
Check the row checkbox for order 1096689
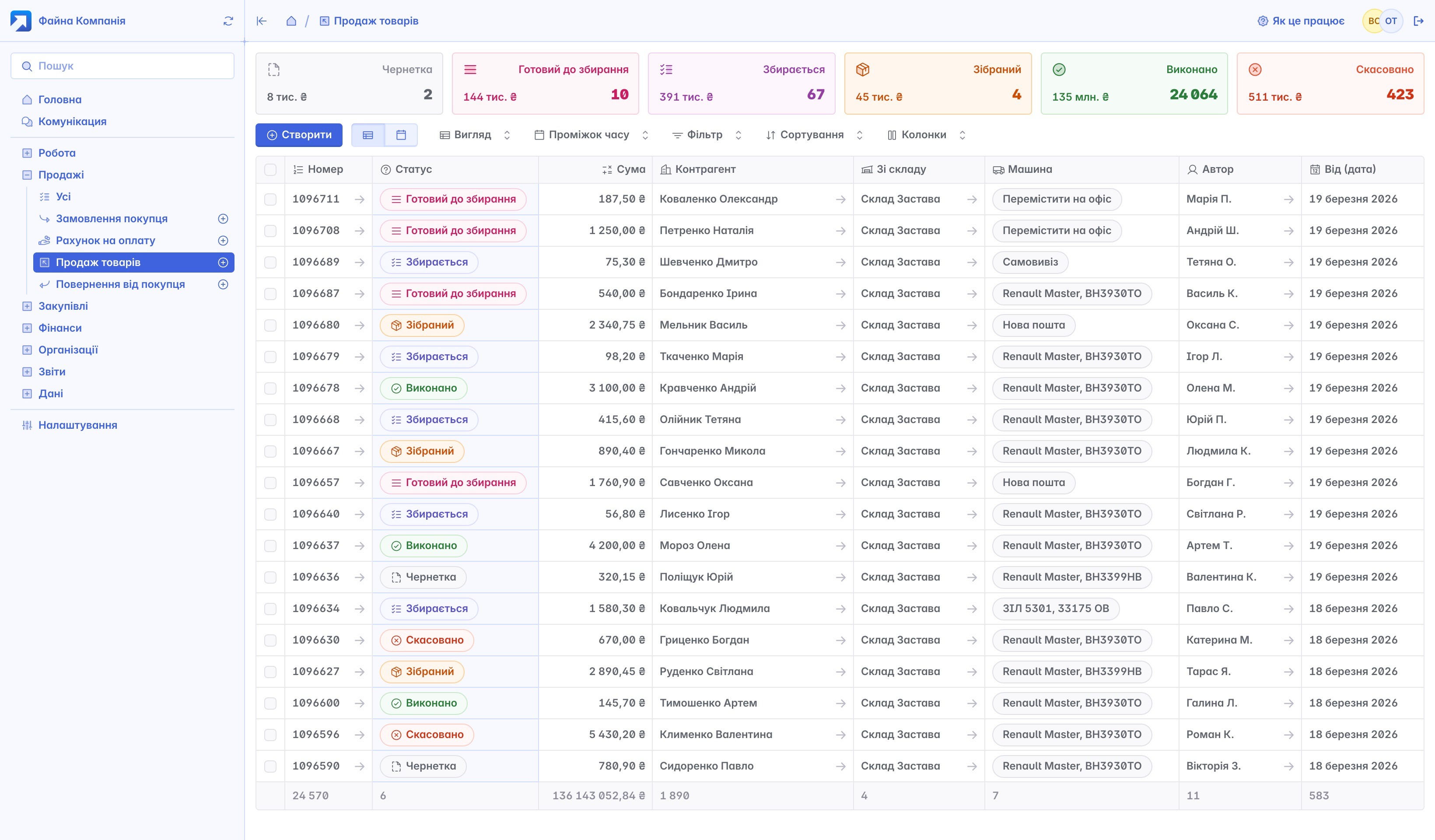270,262
